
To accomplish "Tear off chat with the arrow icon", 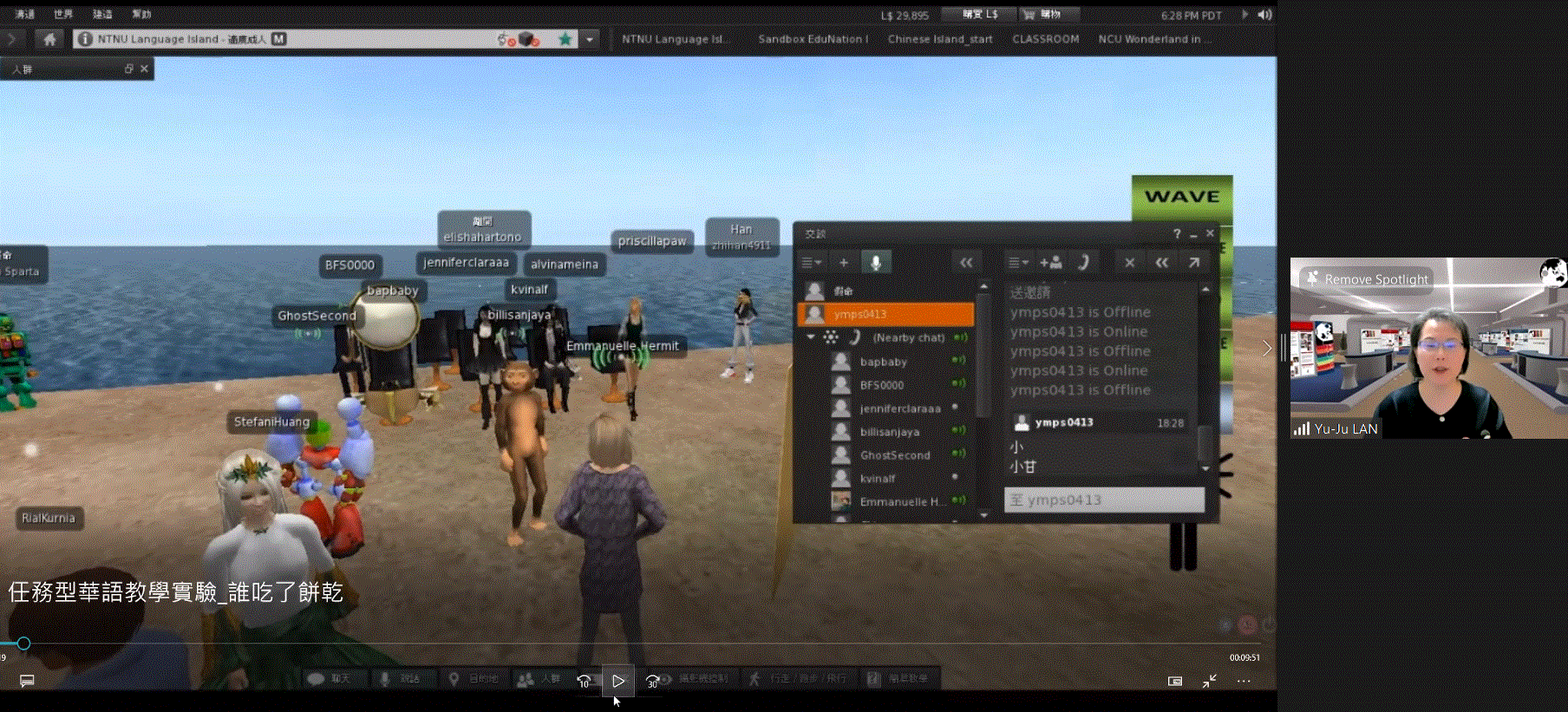I will (1194, 263).
